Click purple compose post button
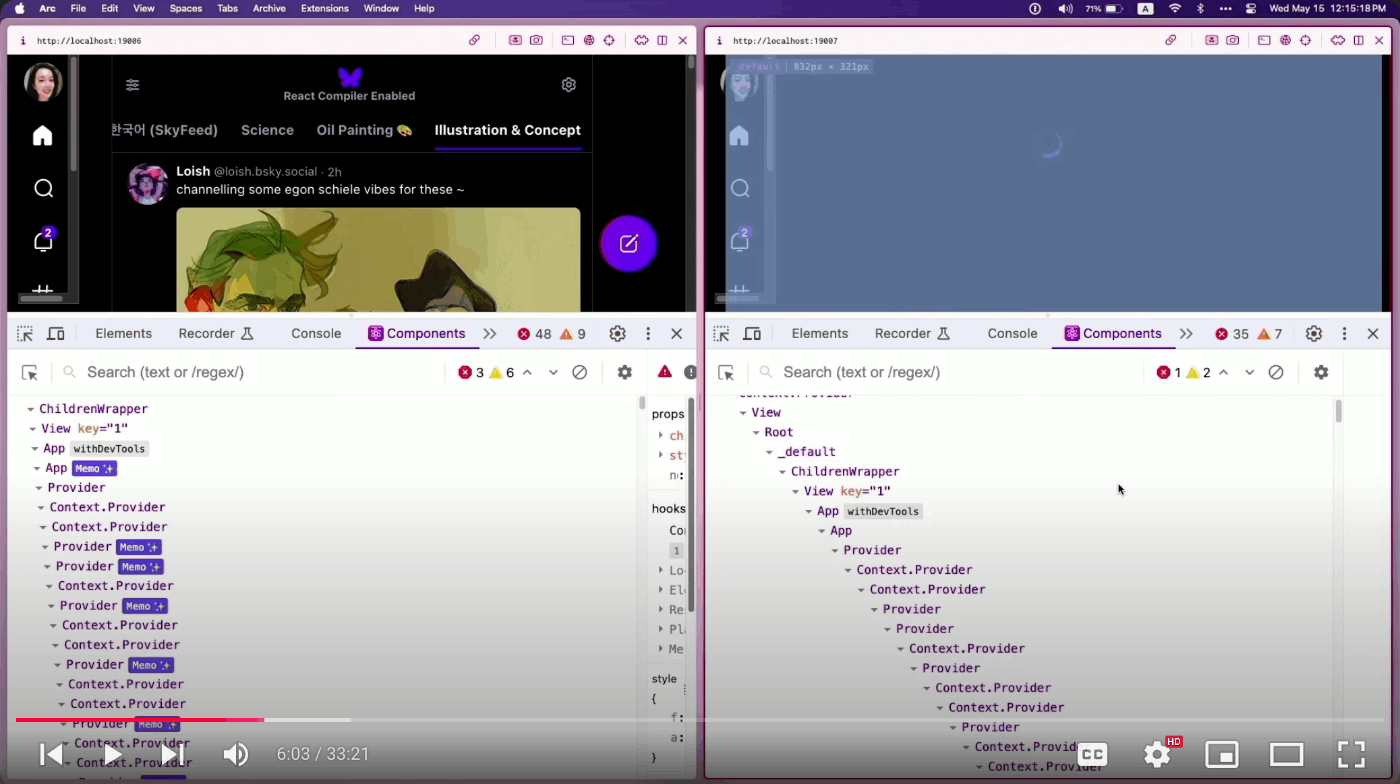The width and height of the screenshot is (1400, 784). pyautogui.click(x=628, y=243)
